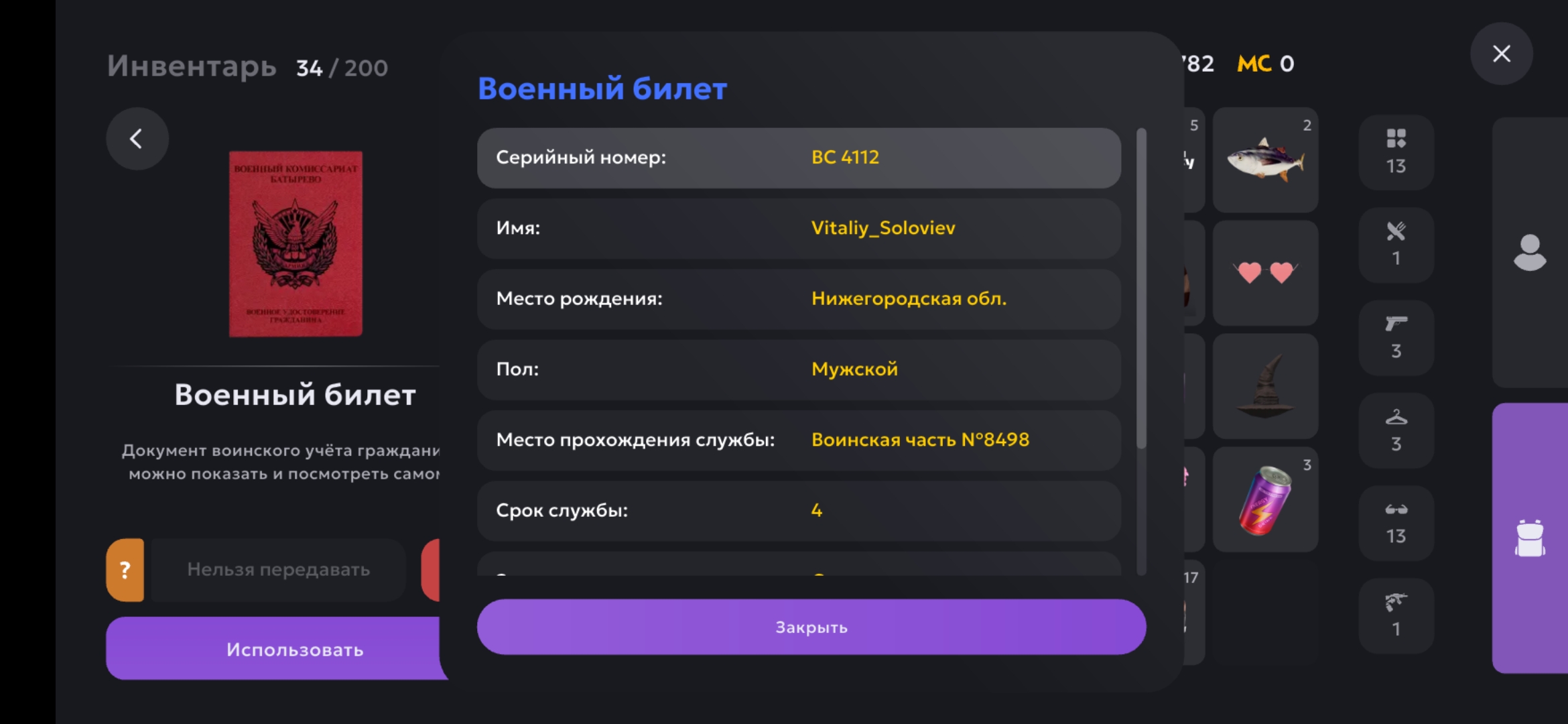The width and height of the screenshot is (1568, 724).
Task: Select the Серийный номер row
Action: point(799,158)
